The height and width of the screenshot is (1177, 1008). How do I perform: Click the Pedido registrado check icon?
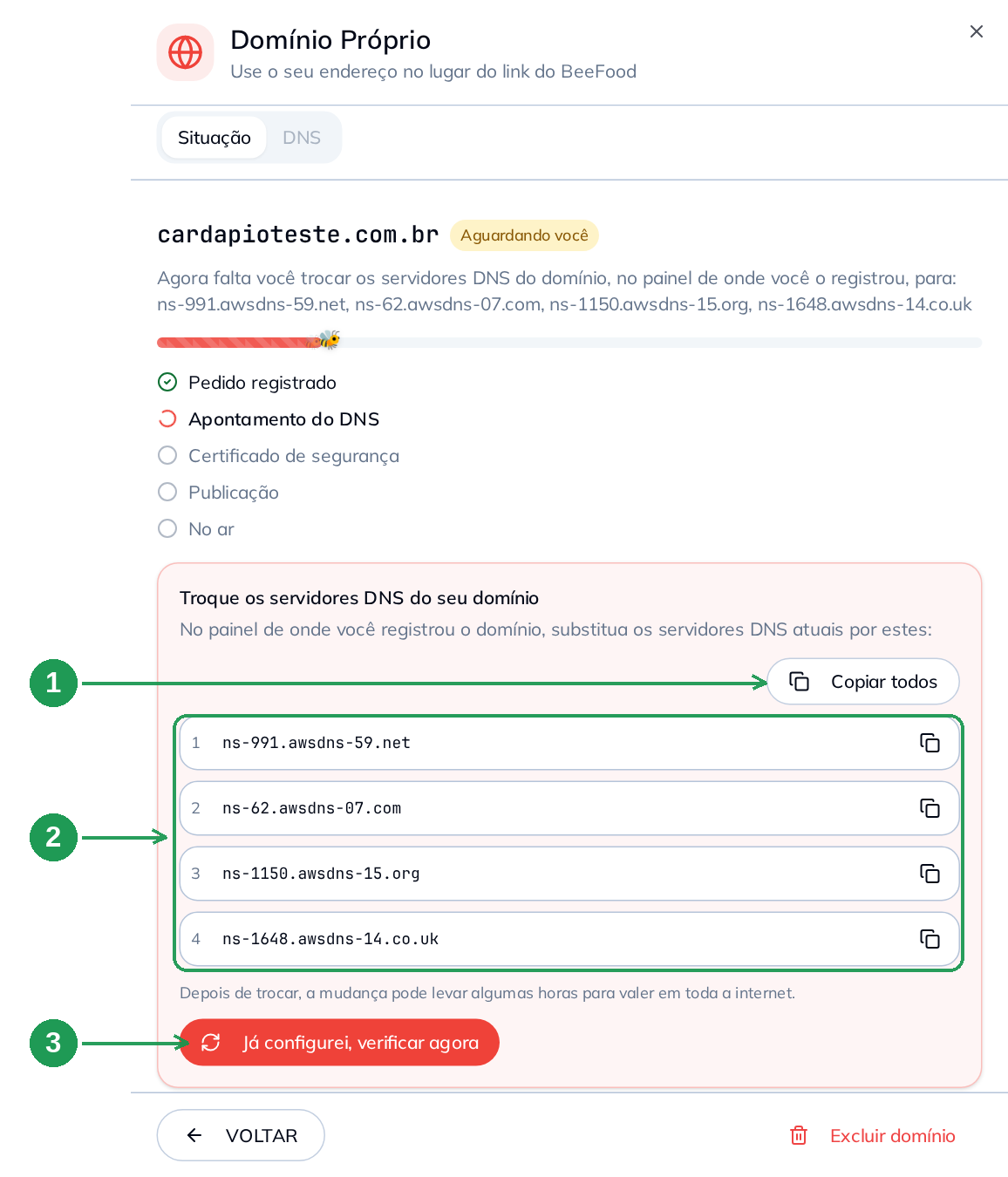pyautogui.click(x=167, y=382)
